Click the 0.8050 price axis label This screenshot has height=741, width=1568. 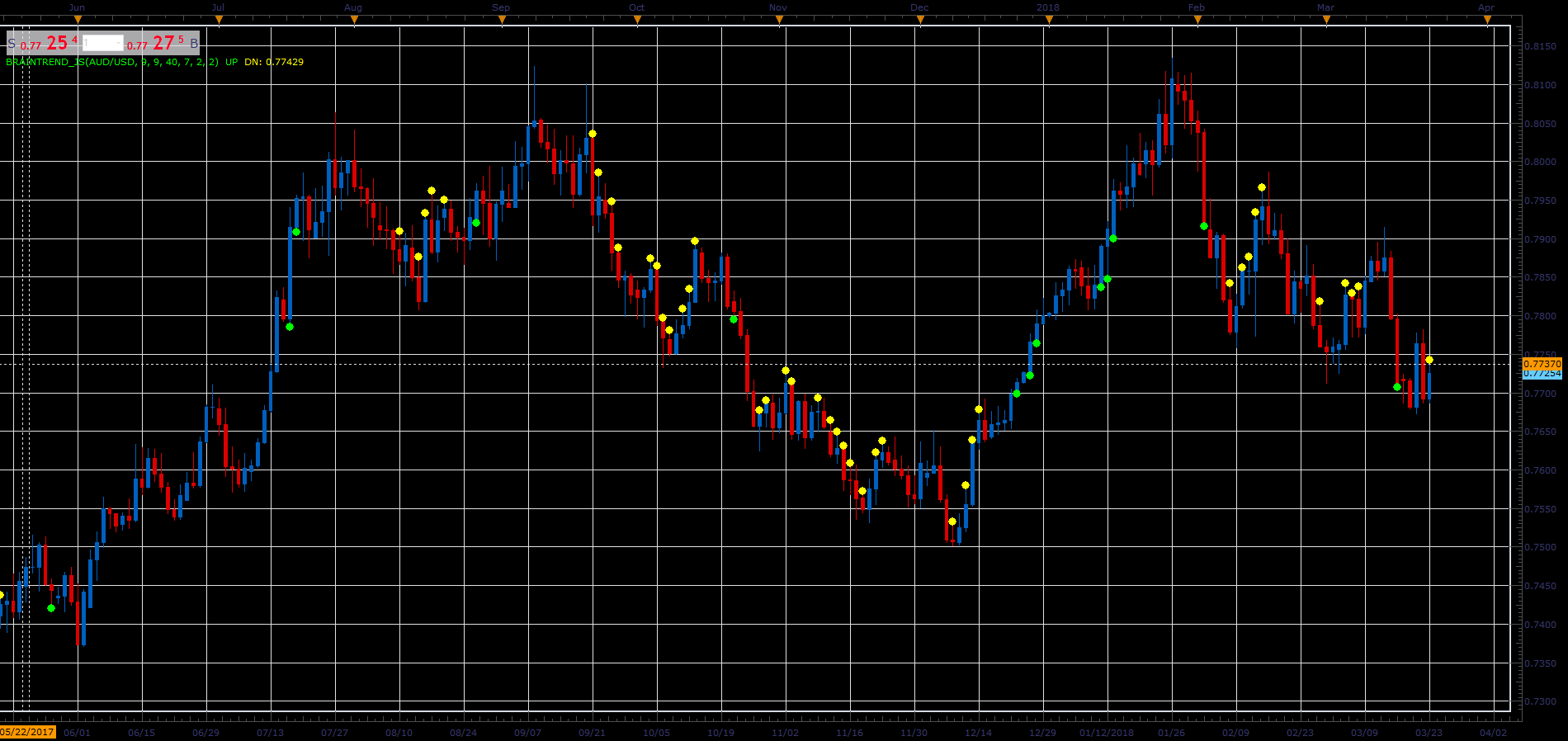[1541, 124]
